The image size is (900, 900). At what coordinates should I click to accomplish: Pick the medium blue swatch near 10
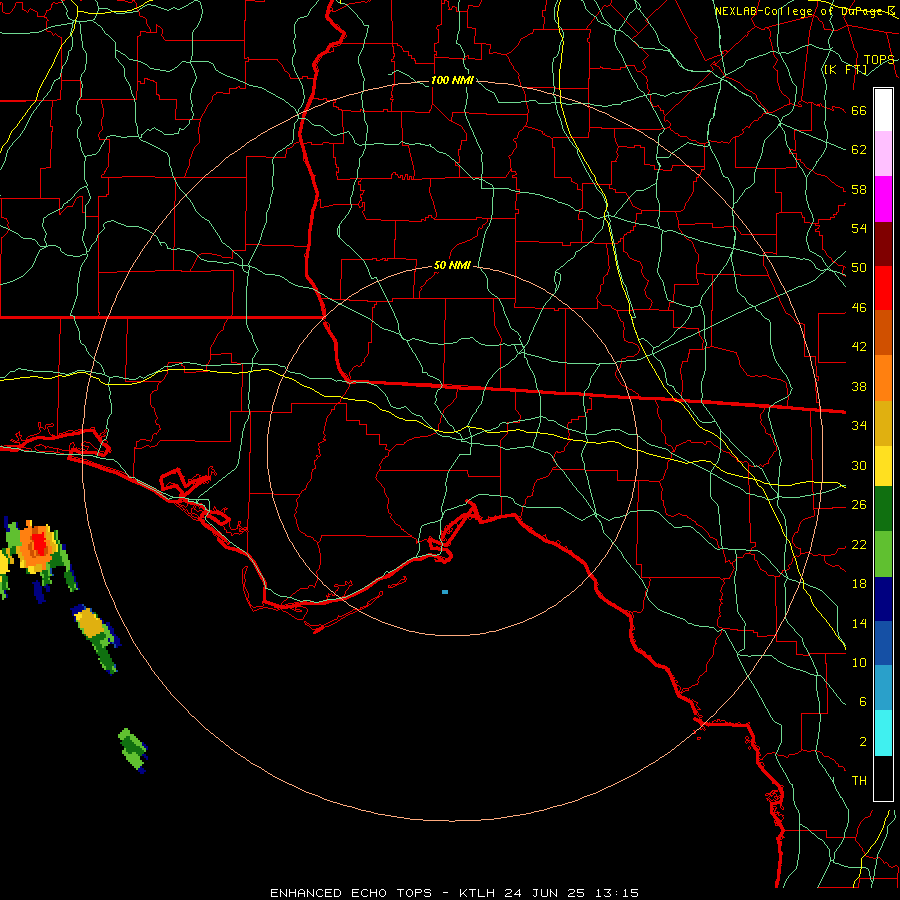(x=883, y=643)
